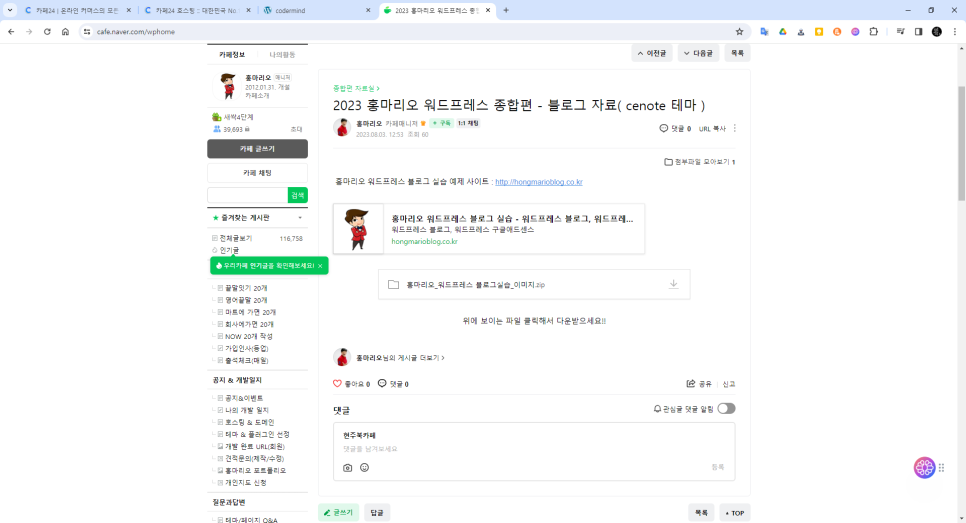
Task: Open the 종합편 자료실 breadcrumb link
Action: tap(356, 88)
